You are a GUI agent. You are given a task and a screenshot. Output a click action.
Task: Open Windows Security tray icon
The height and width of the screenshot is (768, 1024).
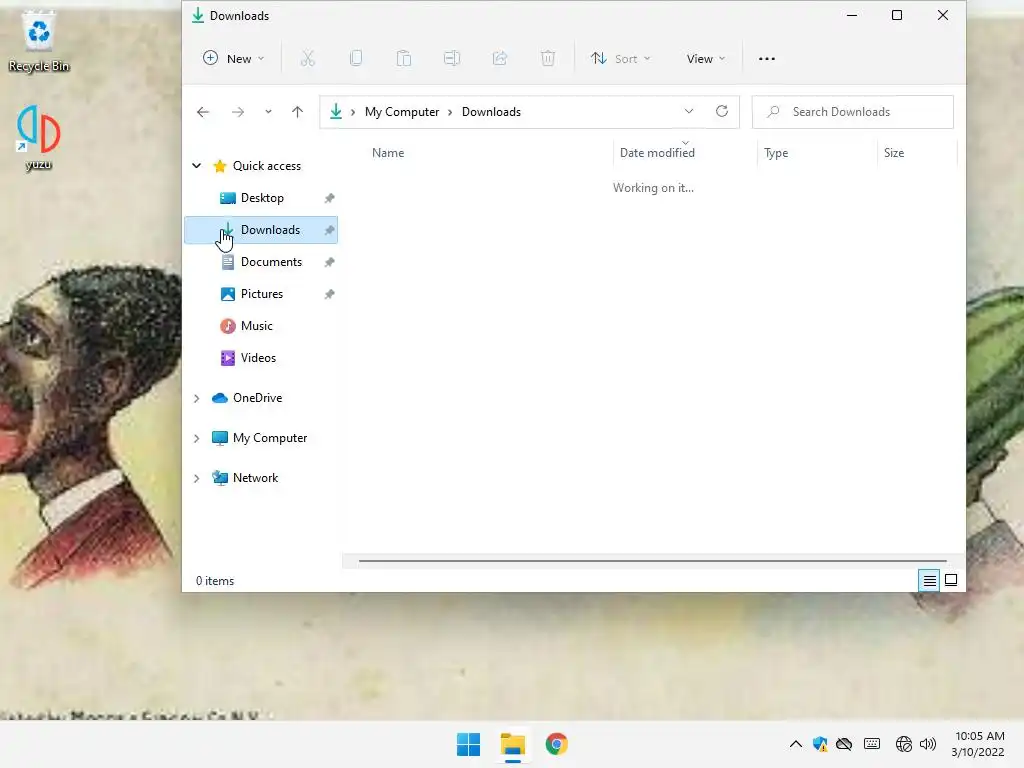[820, 744]
